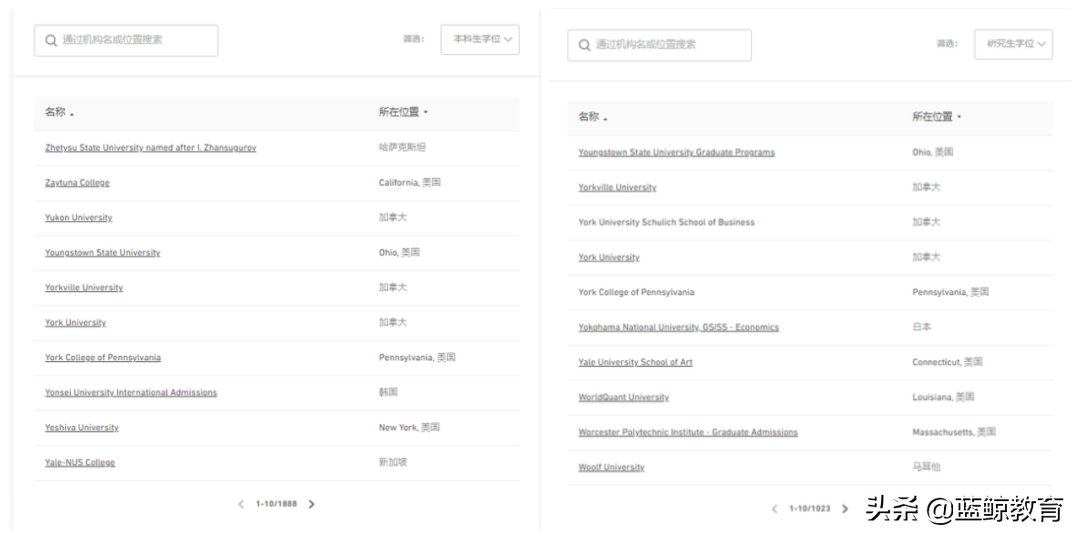Click 新加坡 location cell
Image resolution: width=1080 pixels, height=539 pixels.
tap(393, 462)
